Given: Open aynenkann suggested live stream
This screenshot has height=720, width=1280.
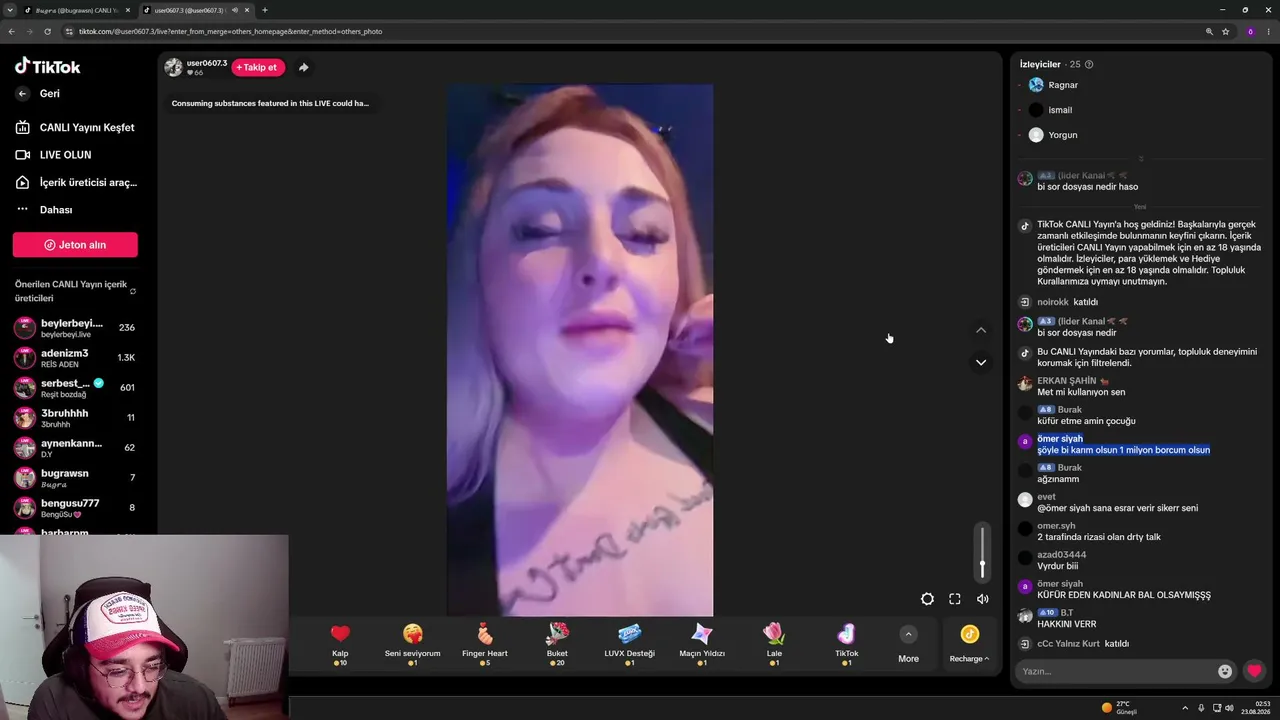Looking at the screenshot, I should [x=75, y=447].
